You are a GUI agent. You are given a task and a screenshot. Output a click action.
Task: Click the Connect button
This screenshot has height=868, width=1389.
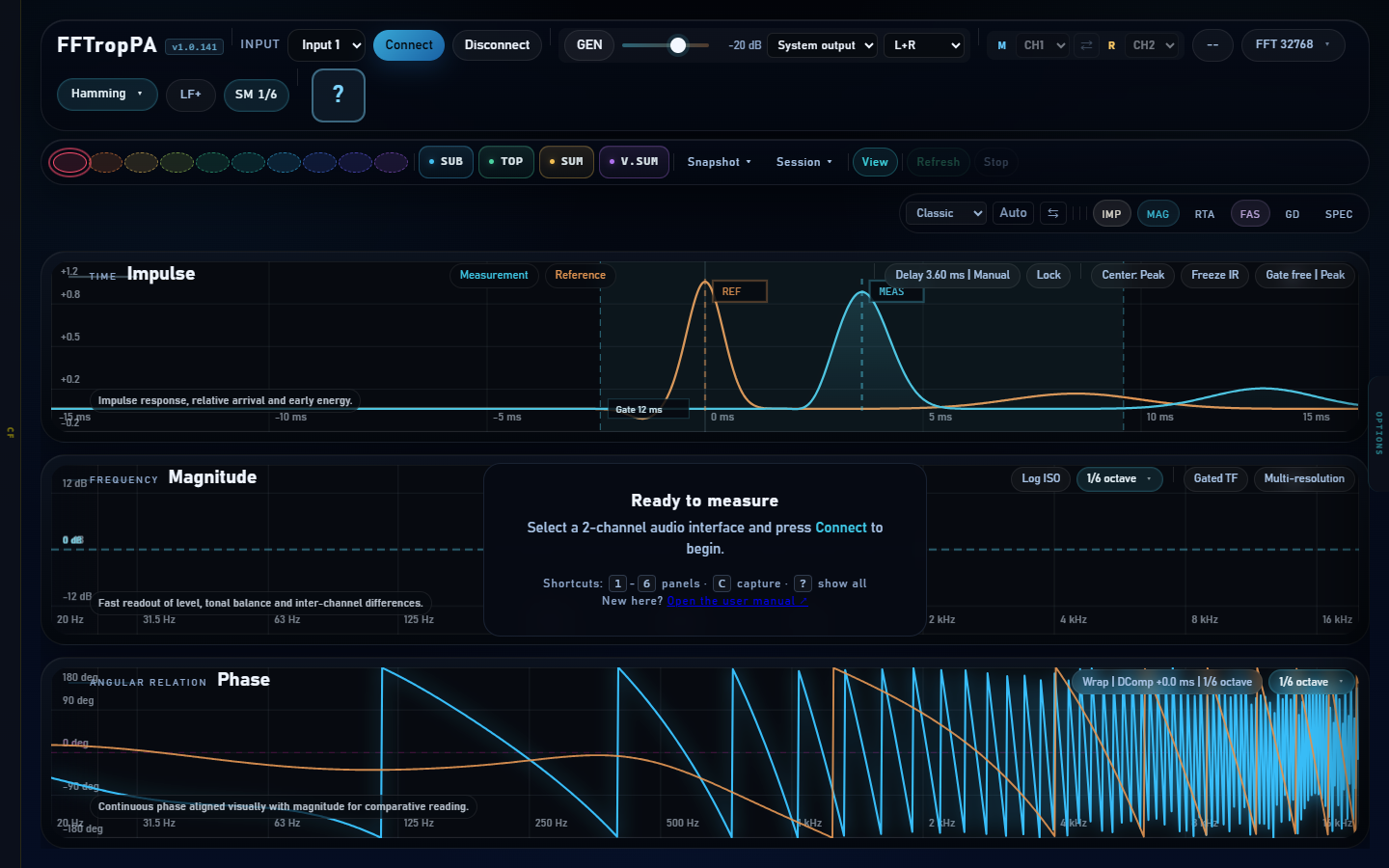click(409, 45)
